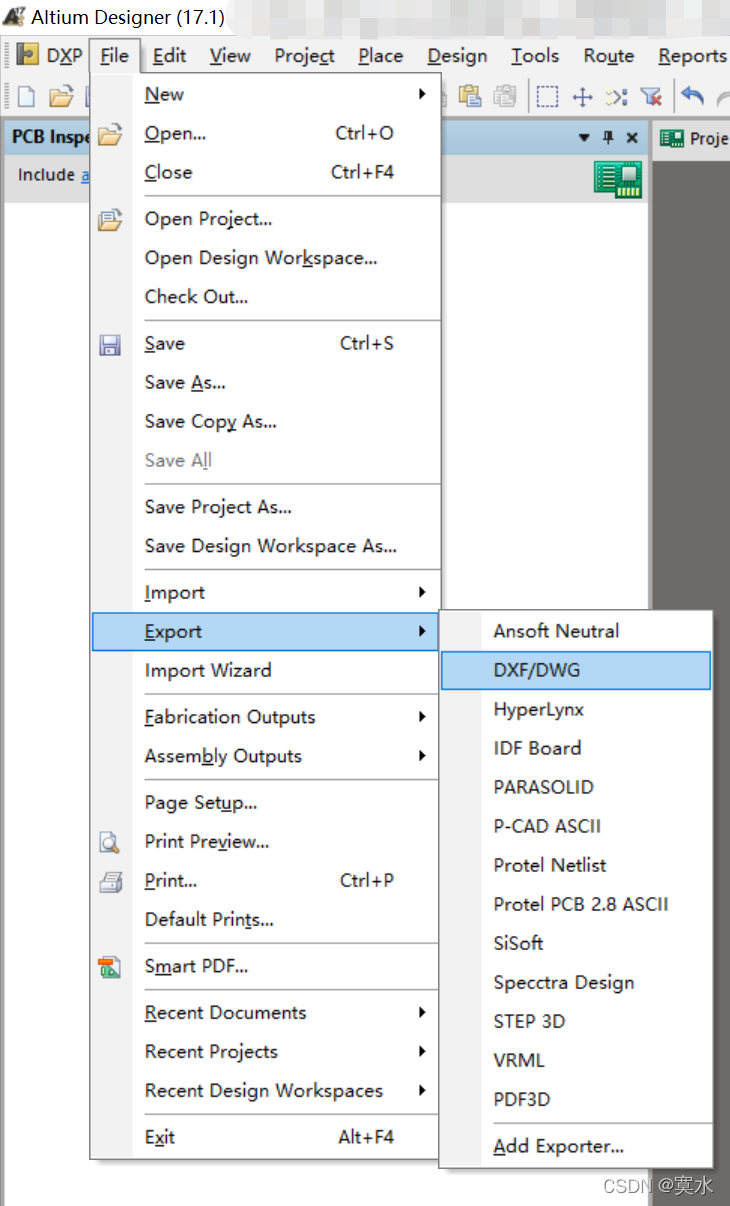730x1206 pixels.
Task: Select Open Design Workspace... entry
Action: pos(266,258)
